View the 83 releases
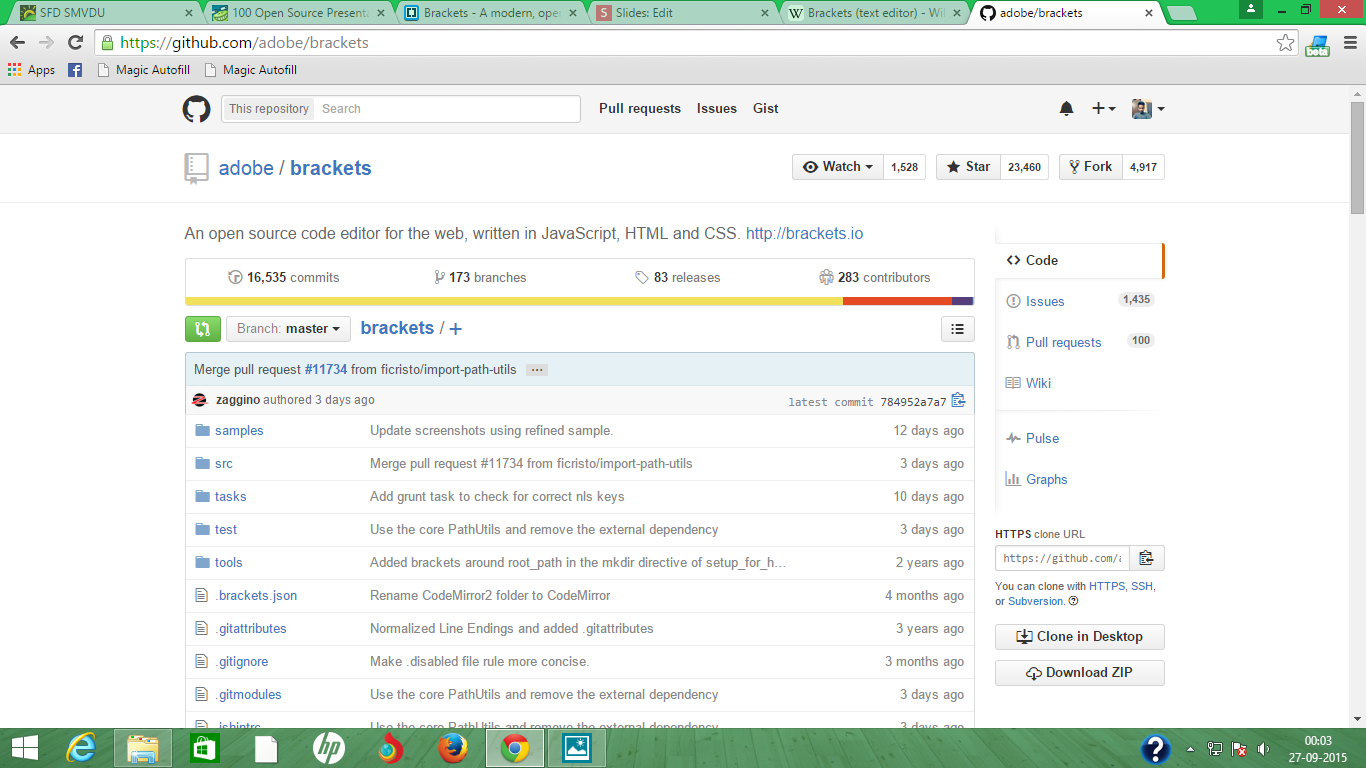This screenshot has height=768, width=1366. (x=678, y=278)
